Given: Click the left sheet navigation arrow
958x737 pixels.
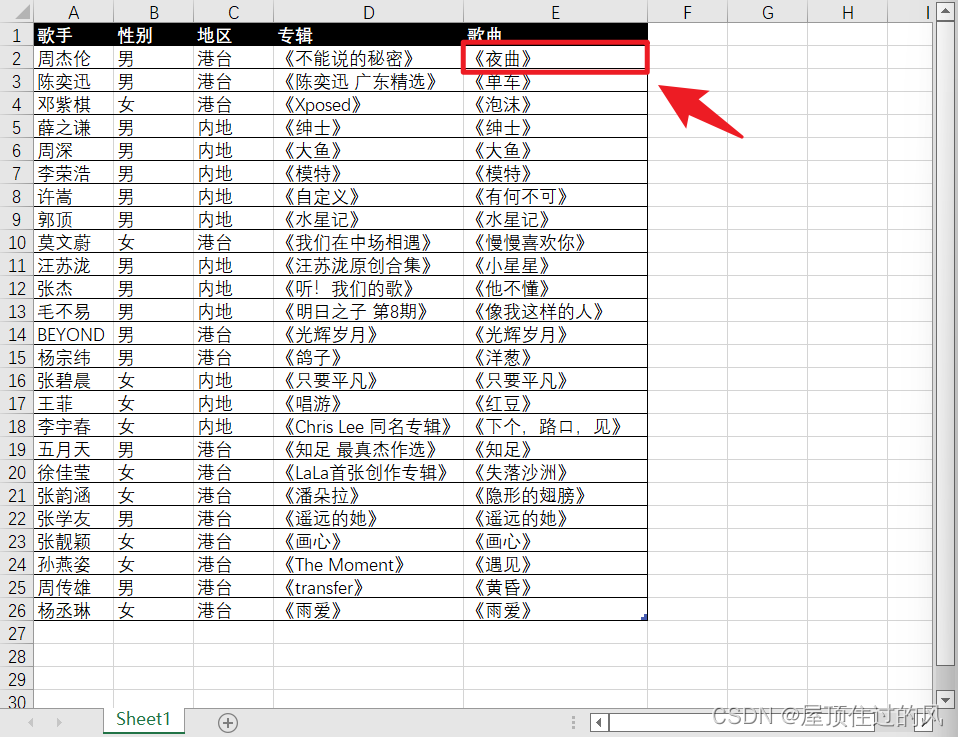Looking at the screenshot, I should [x=30, y=721].
